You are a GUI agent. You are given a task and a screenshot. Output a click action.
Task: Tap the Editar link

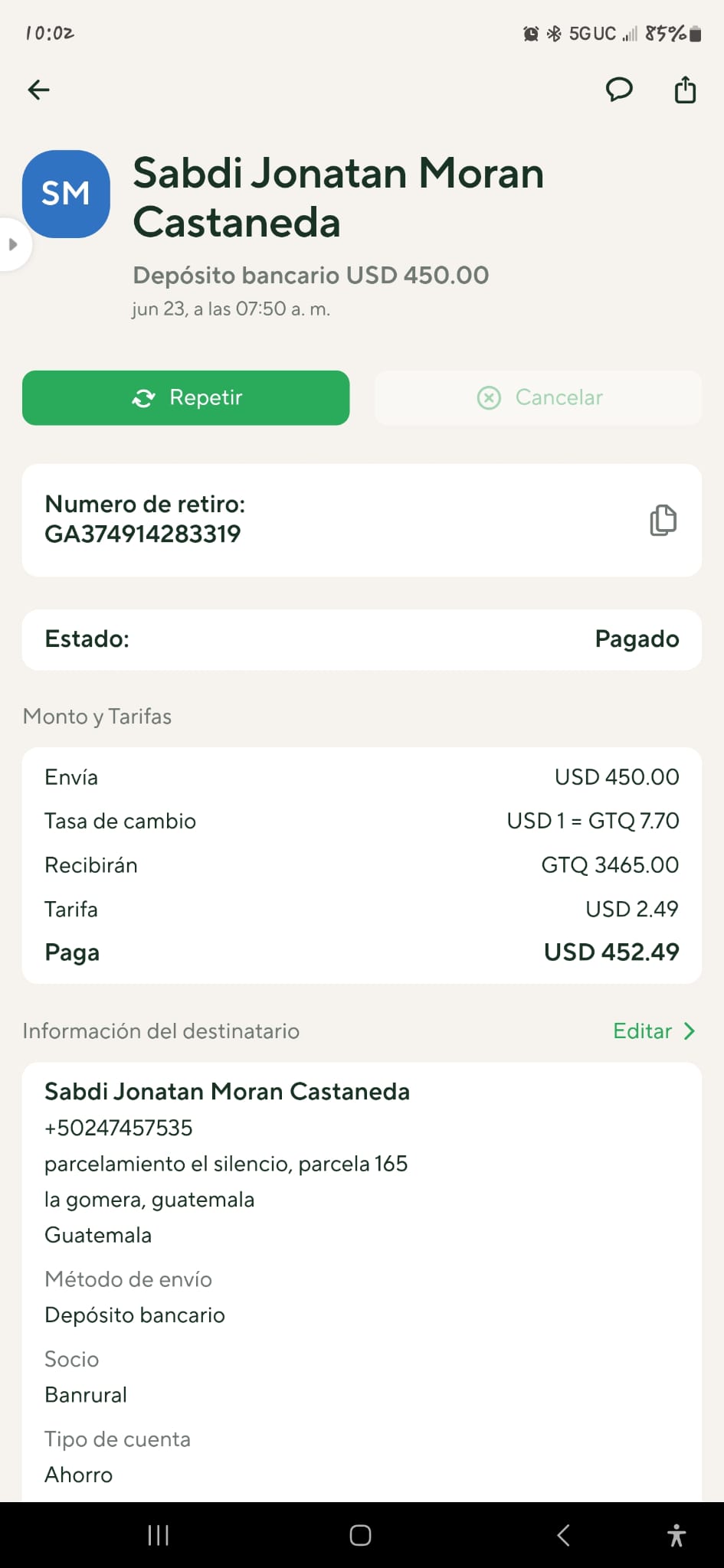(642, 1031)
